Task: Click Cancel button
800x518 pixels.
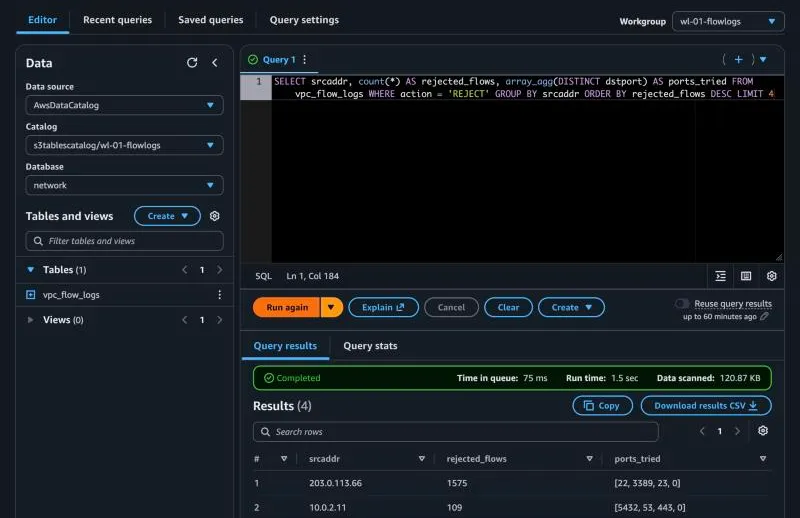Action: pyautogui.click(x=452, y=307)
